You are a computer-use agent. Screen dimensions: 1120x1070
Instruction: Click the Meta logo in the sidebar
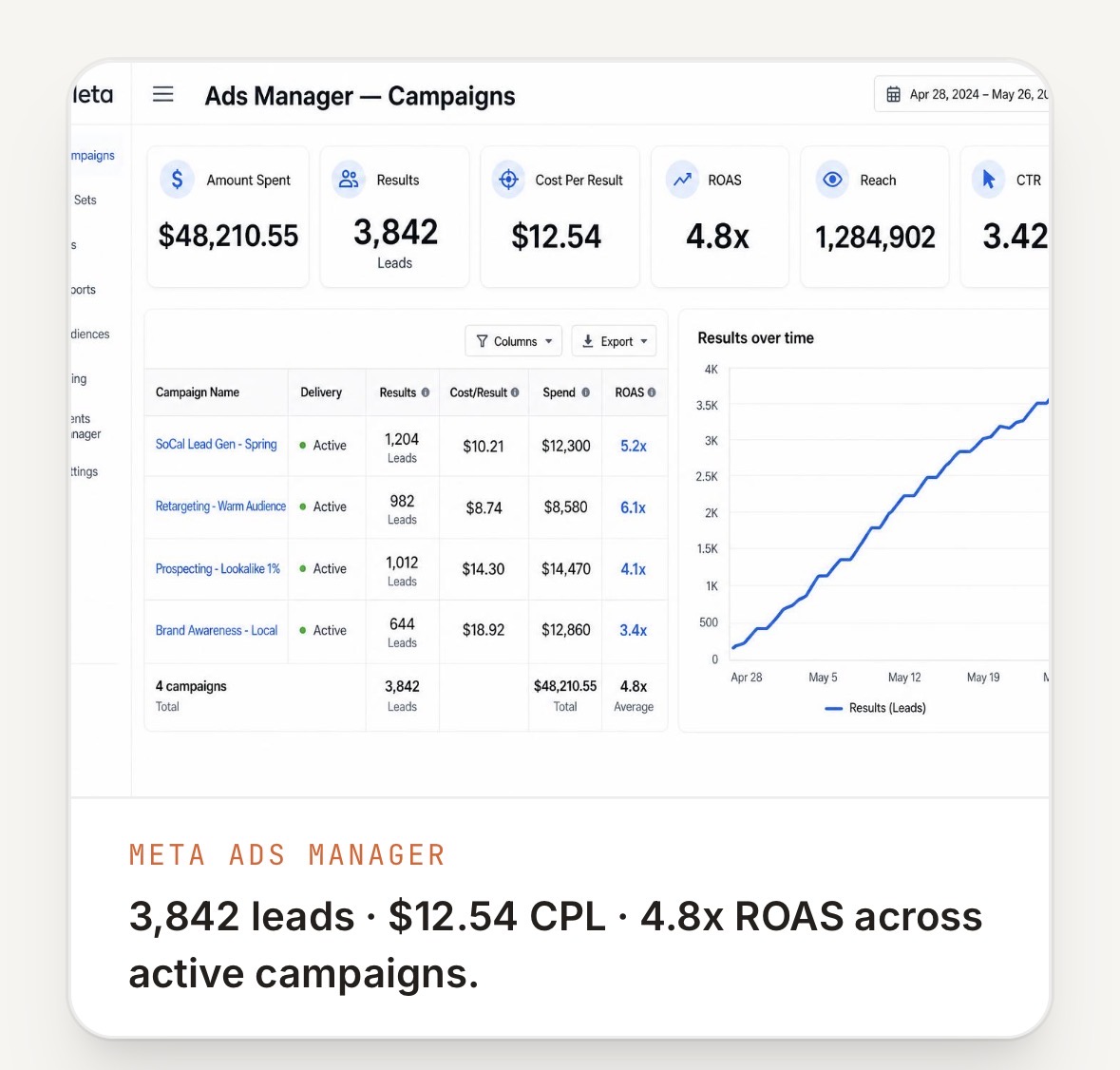[x=93, y=94]
